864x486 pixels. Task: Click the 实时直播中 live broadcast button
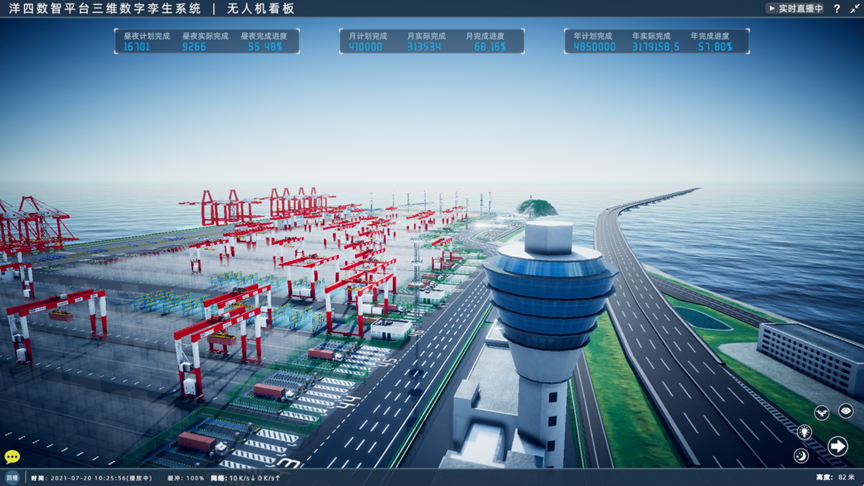click(x=796, y=8)
